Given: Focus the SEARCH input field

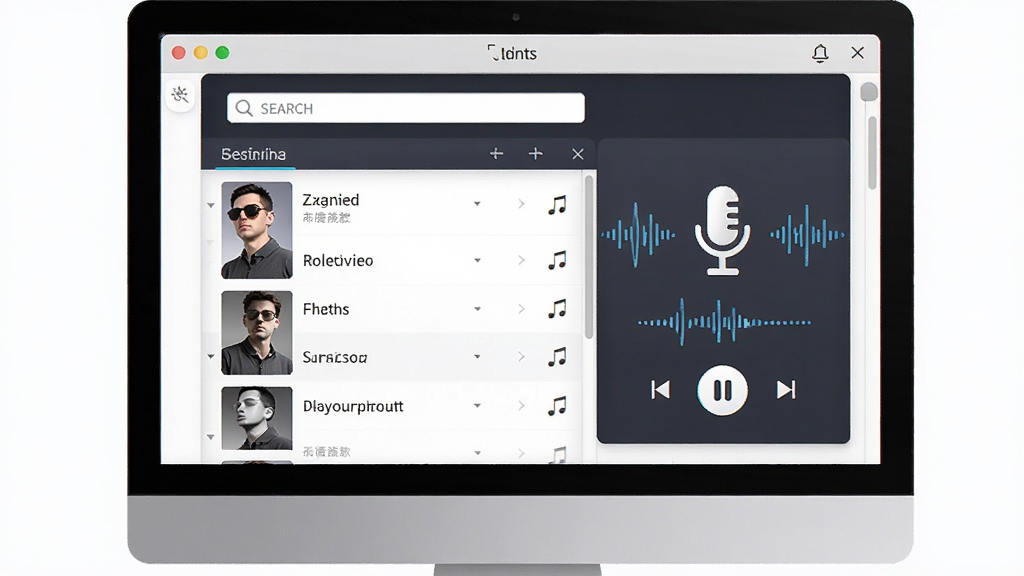Looking at the screenshot, I should tap(406, 108).
